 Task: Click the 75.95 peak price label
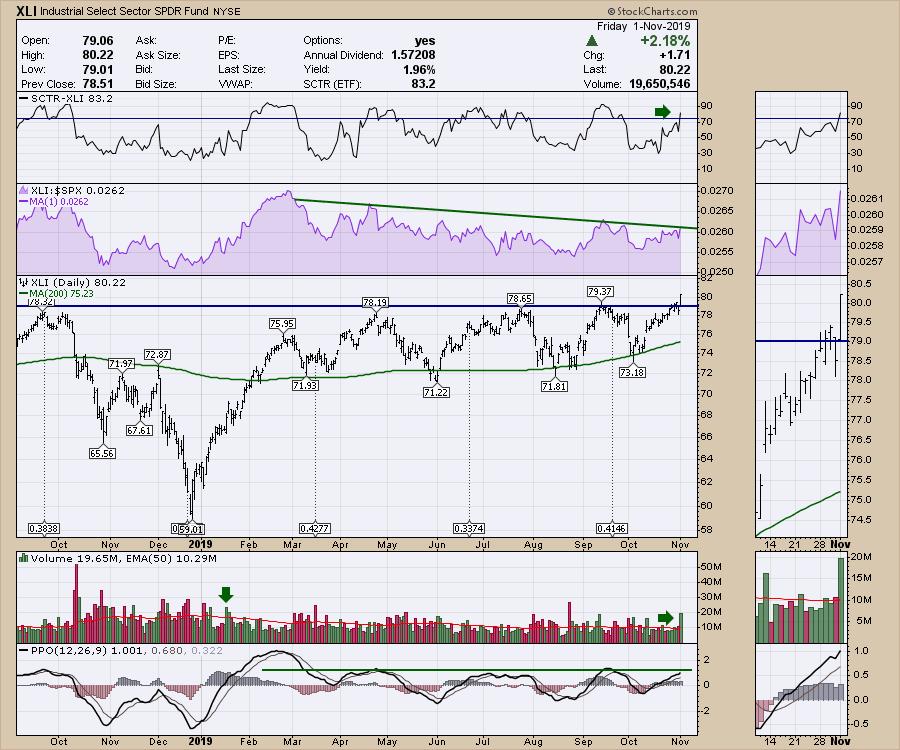coord(282,324)
